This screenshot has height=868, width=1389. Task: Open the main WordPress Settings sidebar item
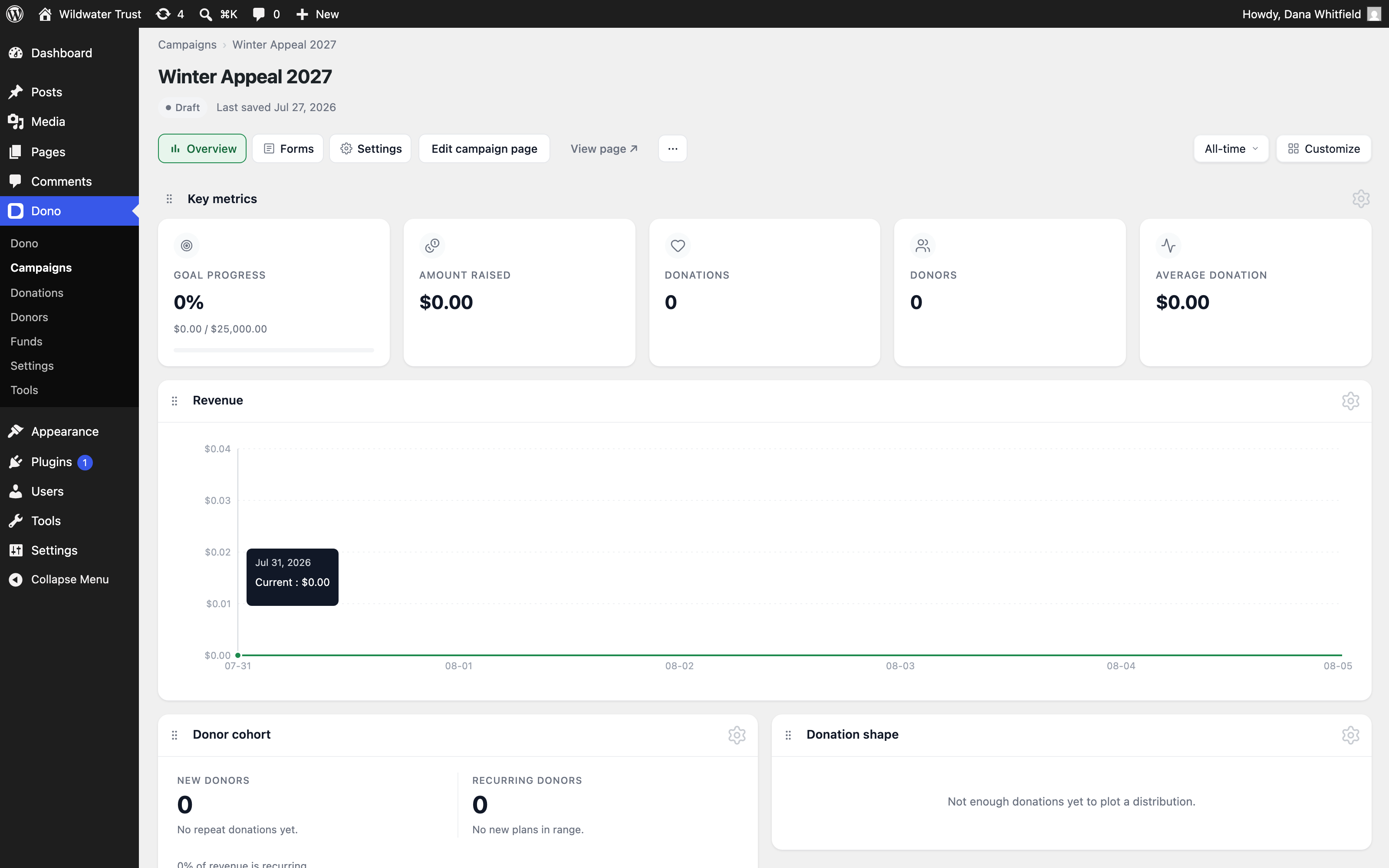click(69, 550)
